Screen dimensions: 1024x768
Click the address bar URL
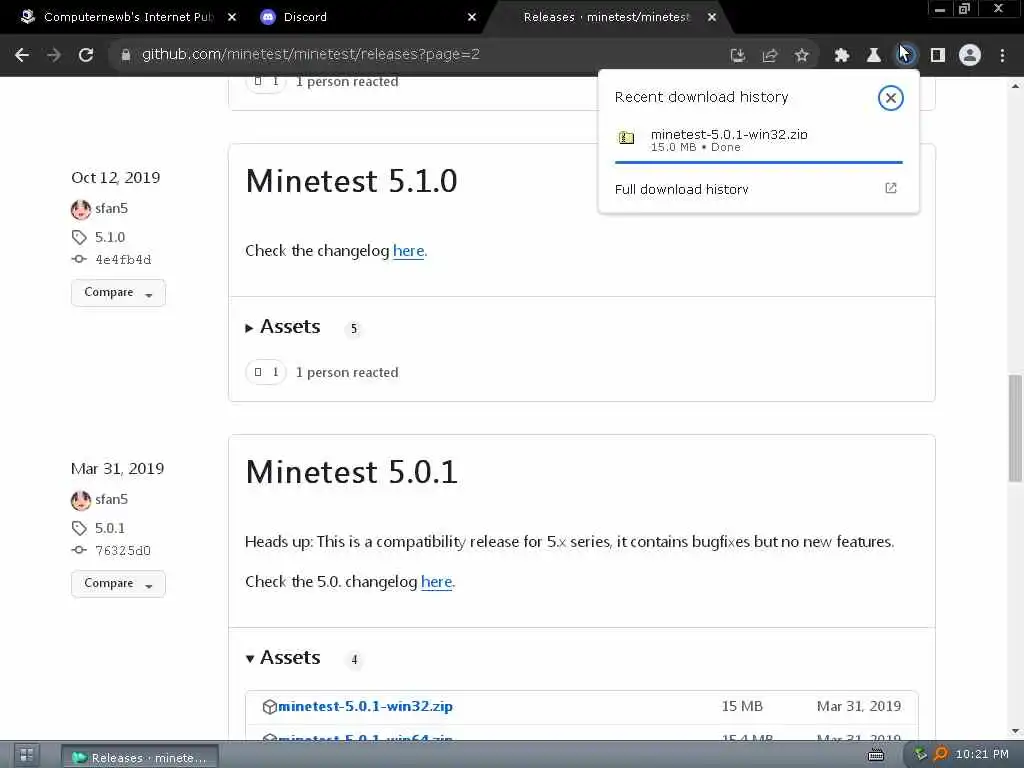311,55
